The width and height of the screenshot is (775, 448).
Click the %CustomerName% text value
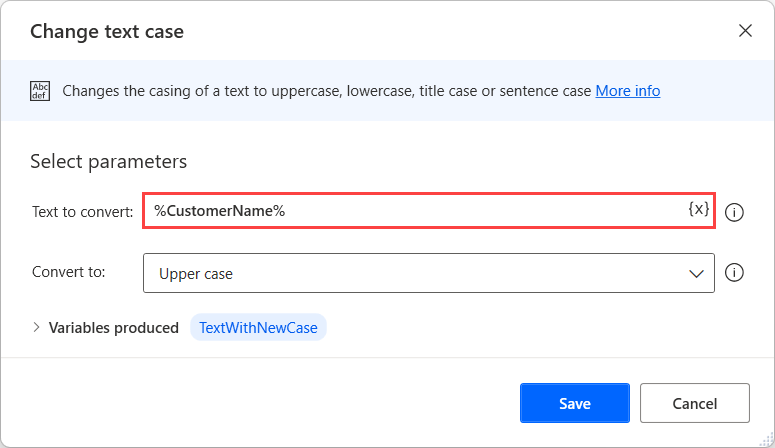click(x=220, y=211)
